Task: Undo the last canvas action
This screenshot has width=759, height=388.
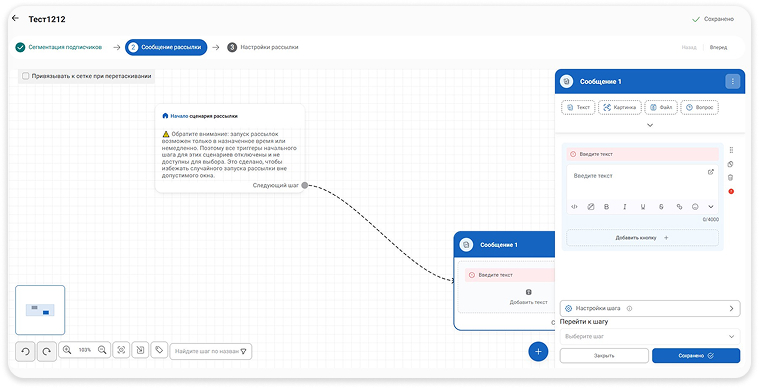Action: click(26, 352)
